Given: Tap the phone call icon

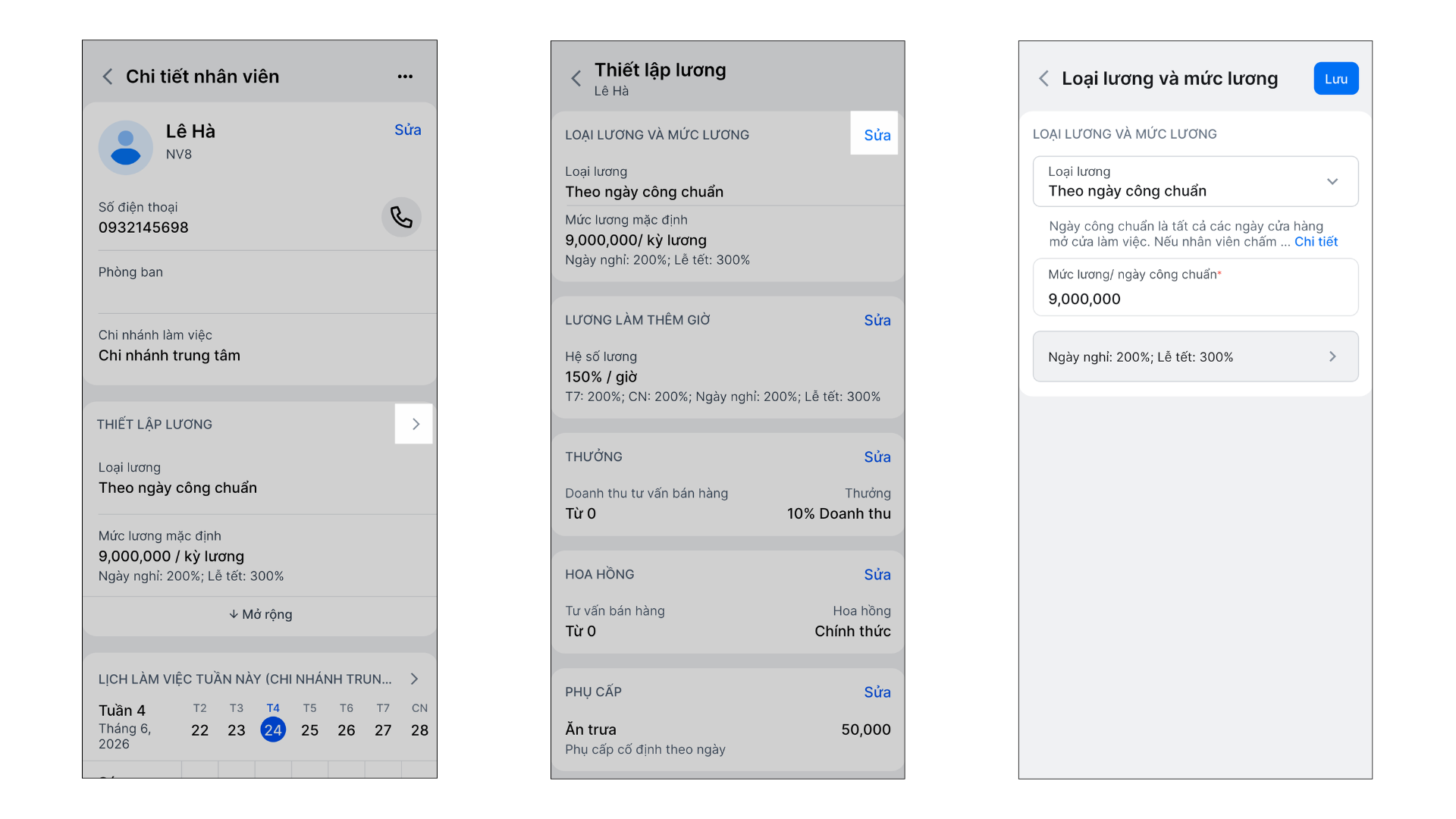Looking at the screenshot, I should (x=401, y=218).
